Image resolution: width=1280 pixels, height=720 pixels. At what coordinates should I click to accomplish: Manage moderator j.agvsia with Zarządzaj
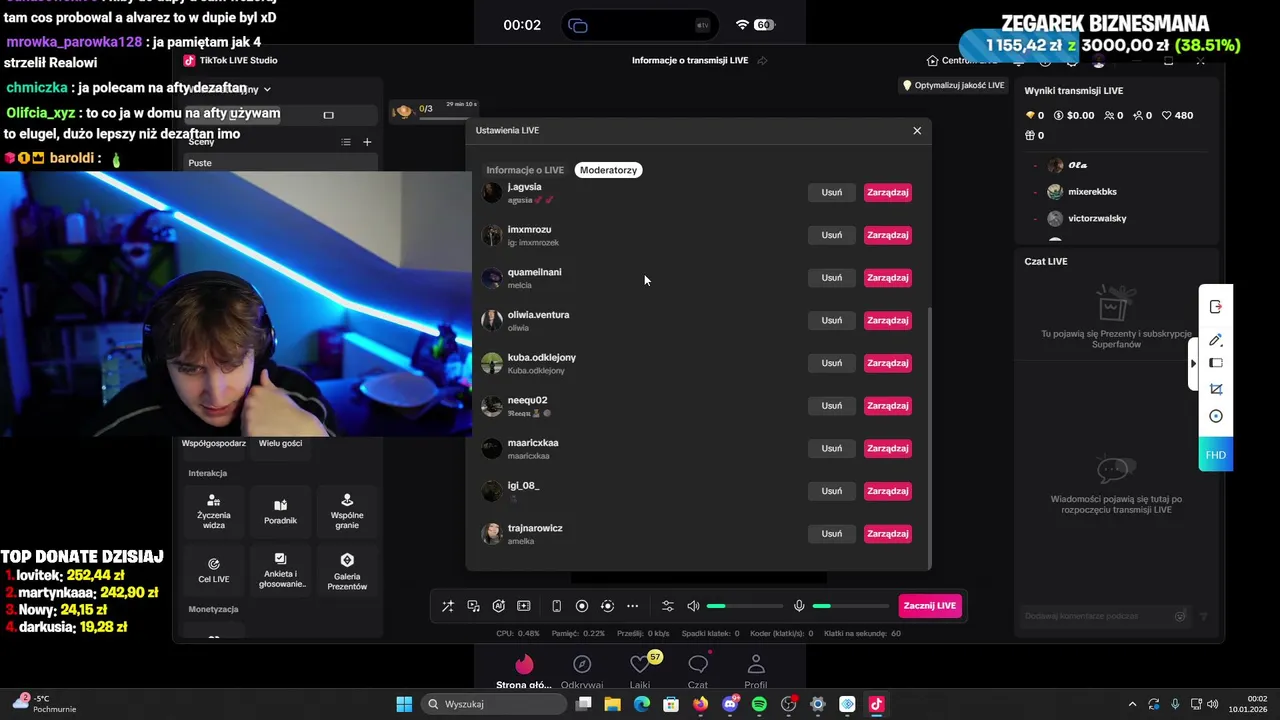pos(888,192)
